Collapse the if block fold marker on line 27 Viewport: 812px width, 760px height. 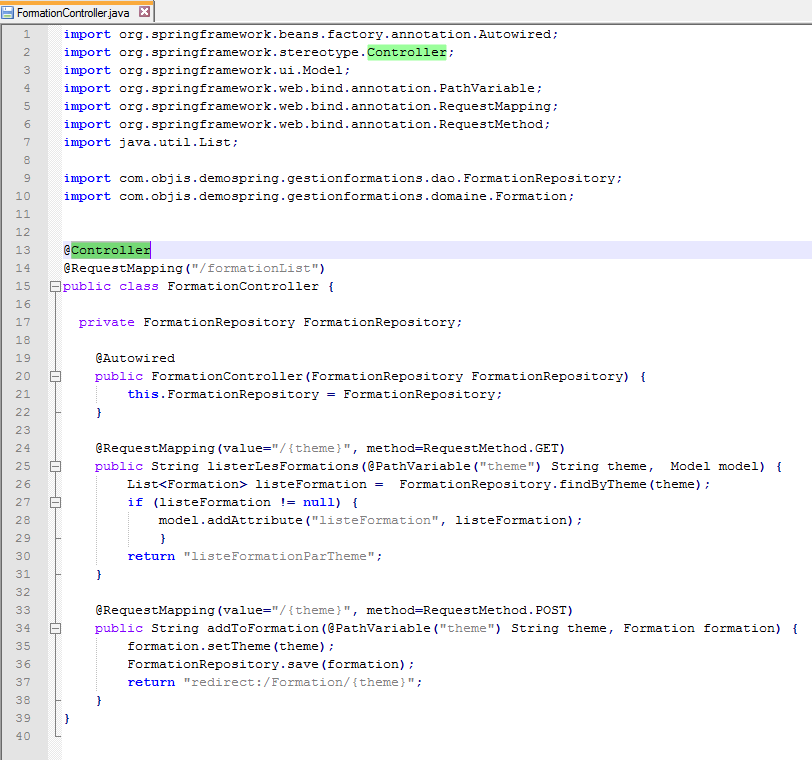coord(55,502)
